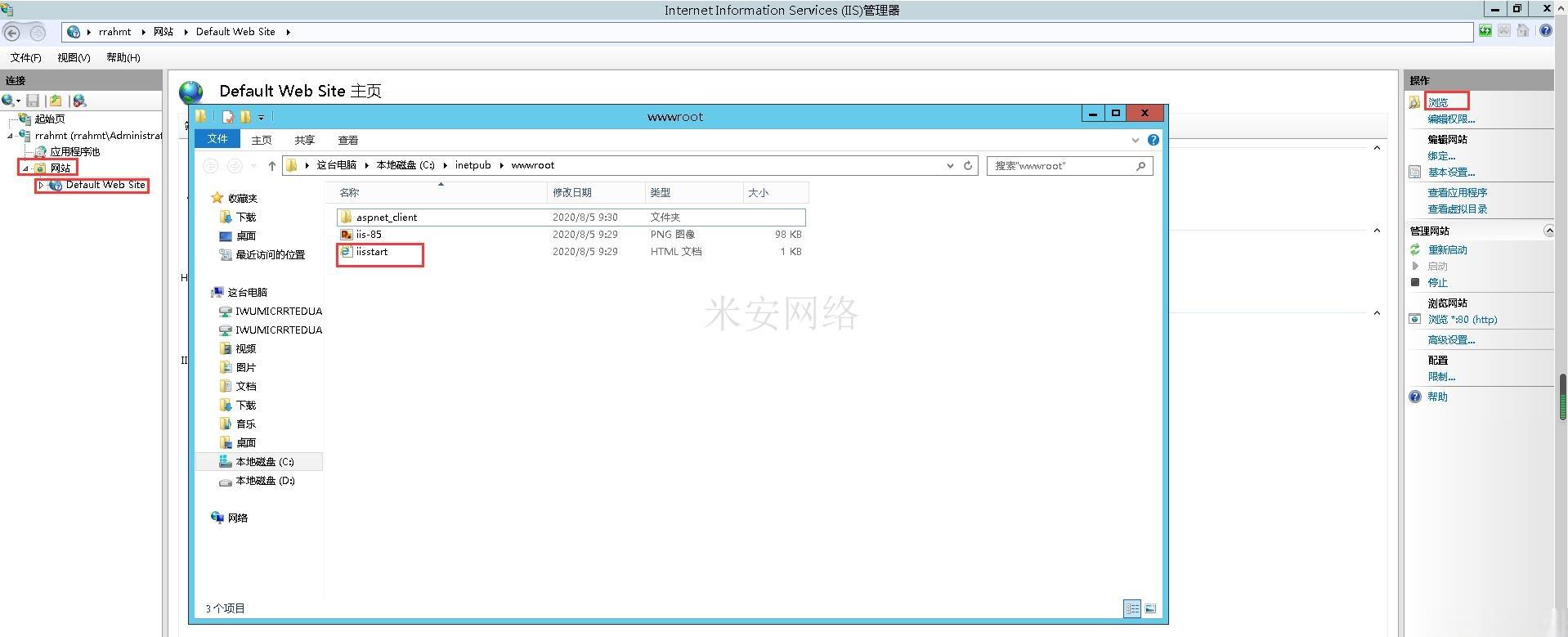1568x637 pixels.
Task: Expand the Explorer ribbon chevron
Action: click(1136, 141)
